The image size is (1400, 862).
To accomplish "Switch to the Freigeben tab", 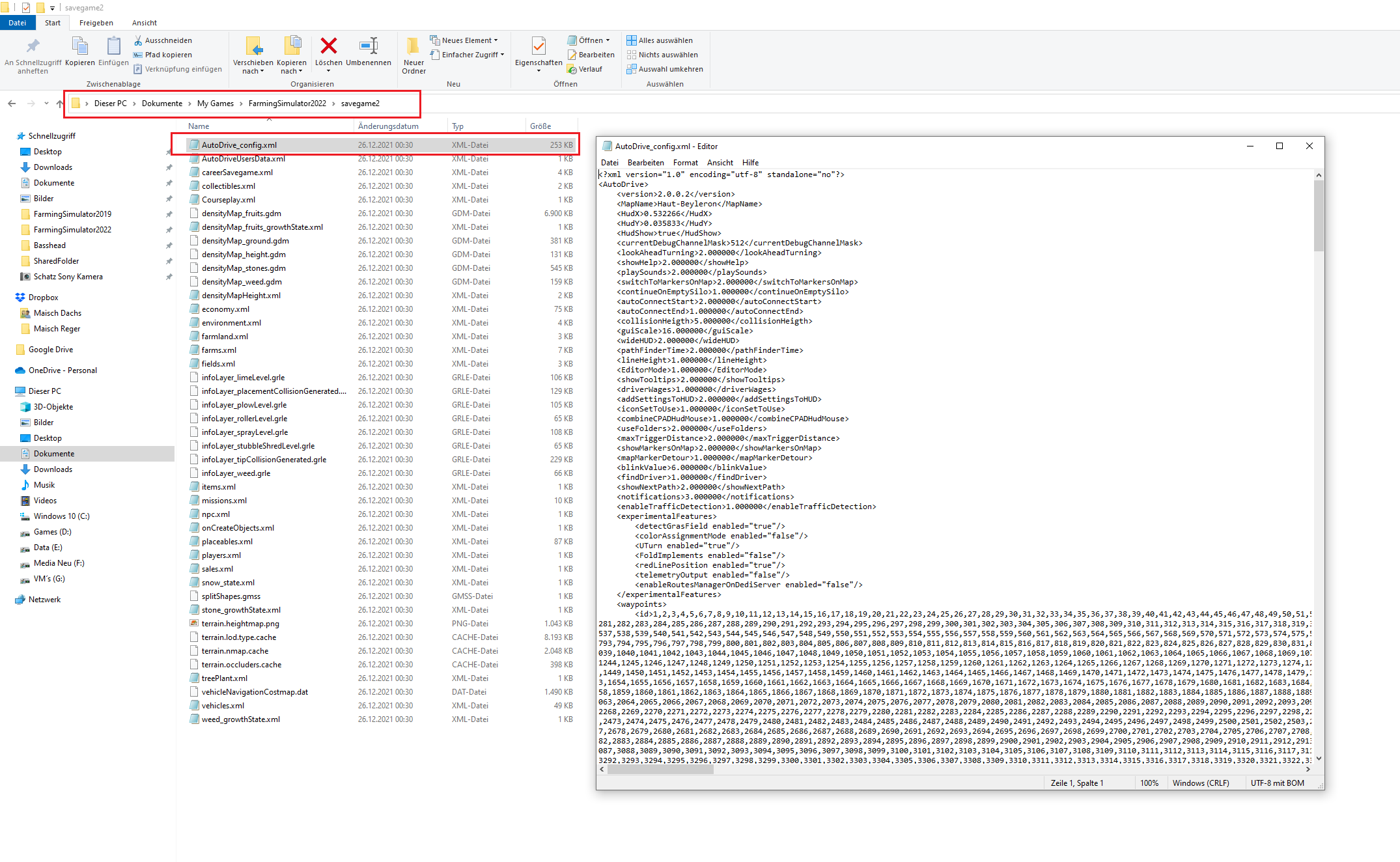I will [96, 23].
